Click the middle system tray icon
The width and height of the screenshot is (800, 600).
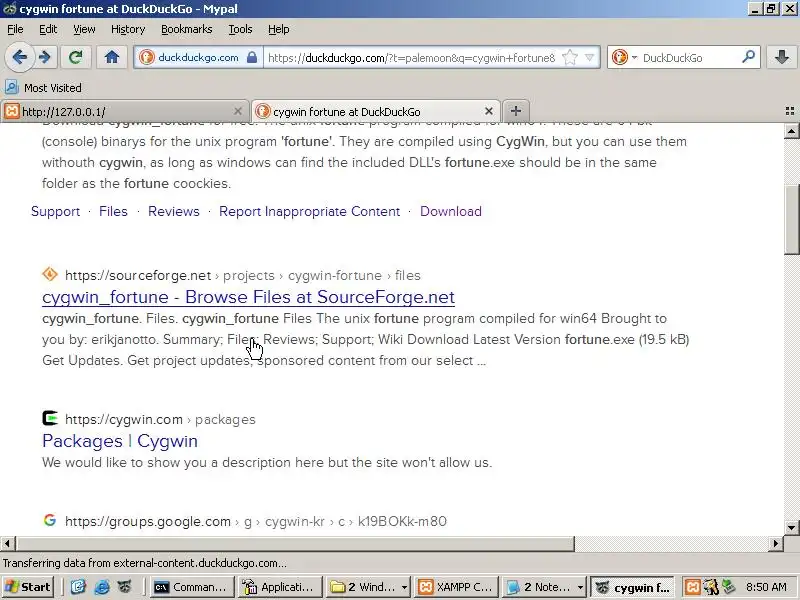point(711,587)
